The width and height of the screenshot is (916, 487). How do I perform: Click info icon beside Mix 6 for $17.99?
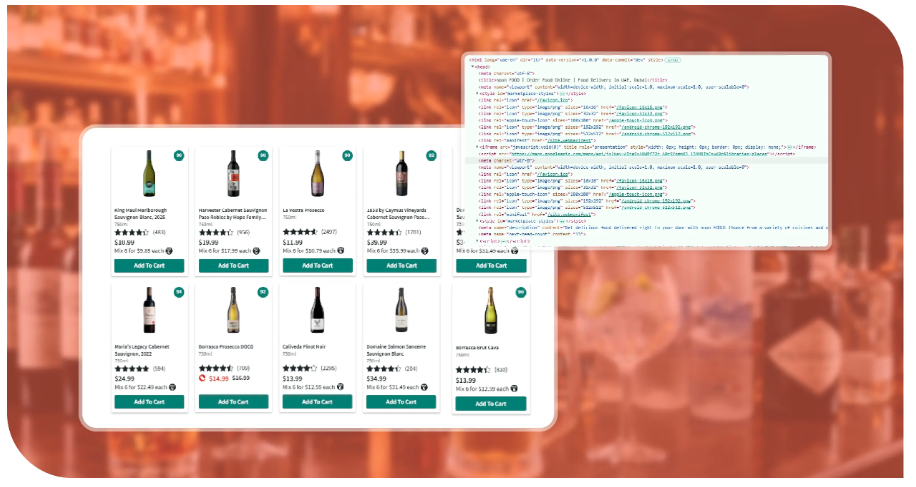pyautogui.click(x=256, y=251)
